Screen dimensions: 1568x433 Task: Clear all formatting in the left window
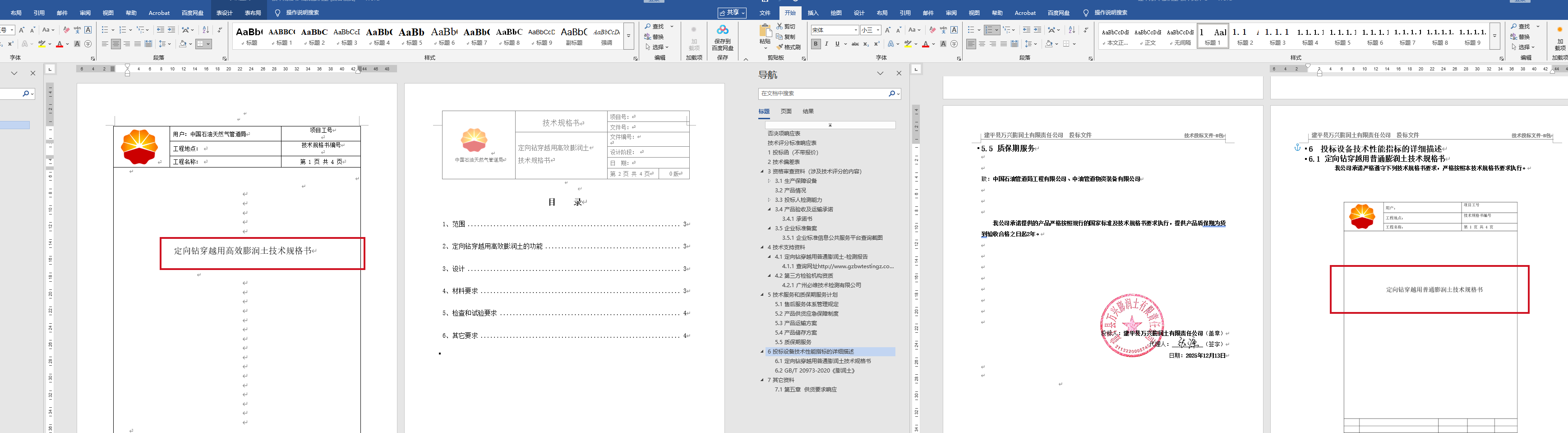(66, 30)
